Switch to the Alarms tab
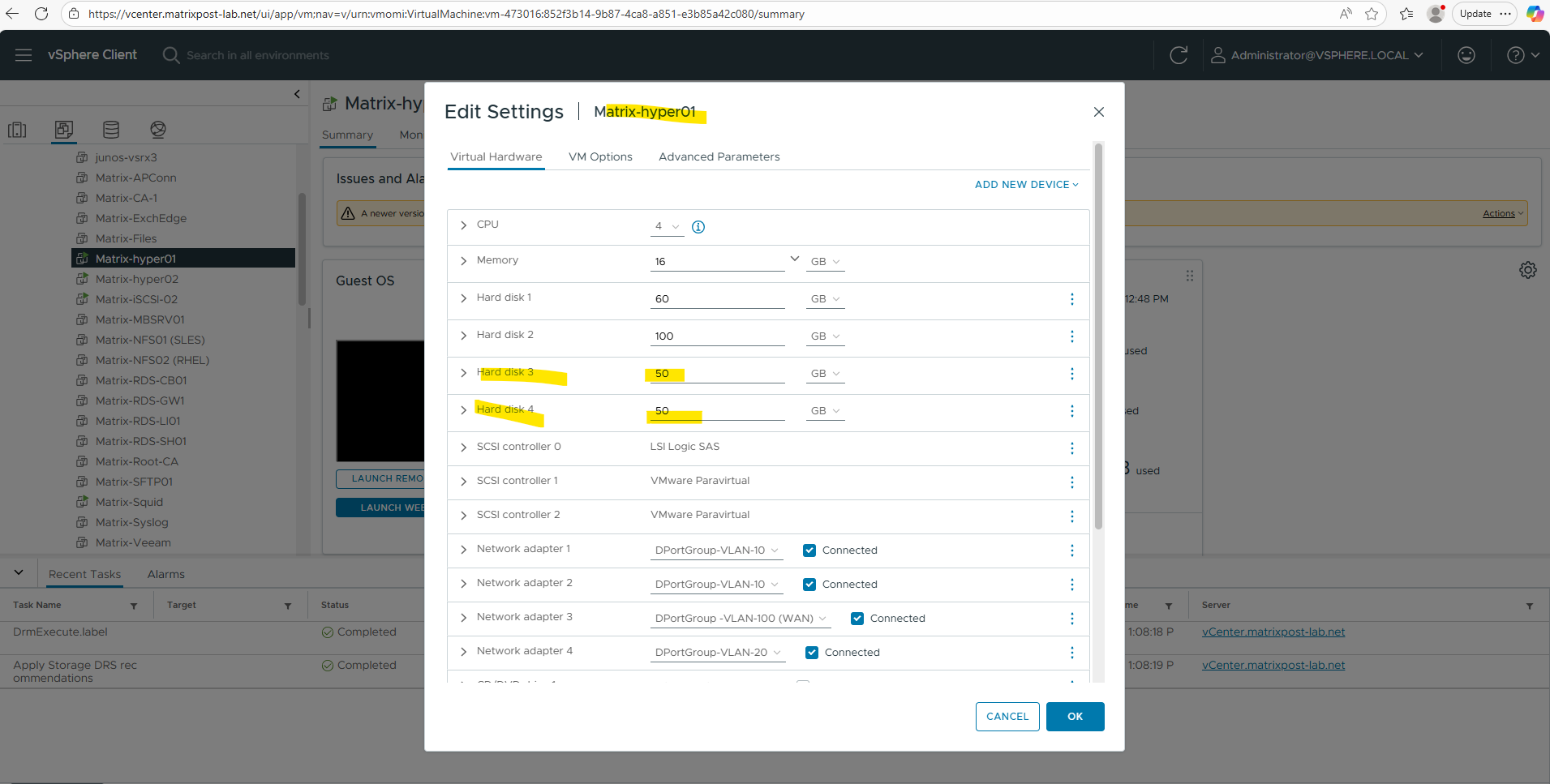This screenshot has height=784, width=1550. click(x=166, y=575)
